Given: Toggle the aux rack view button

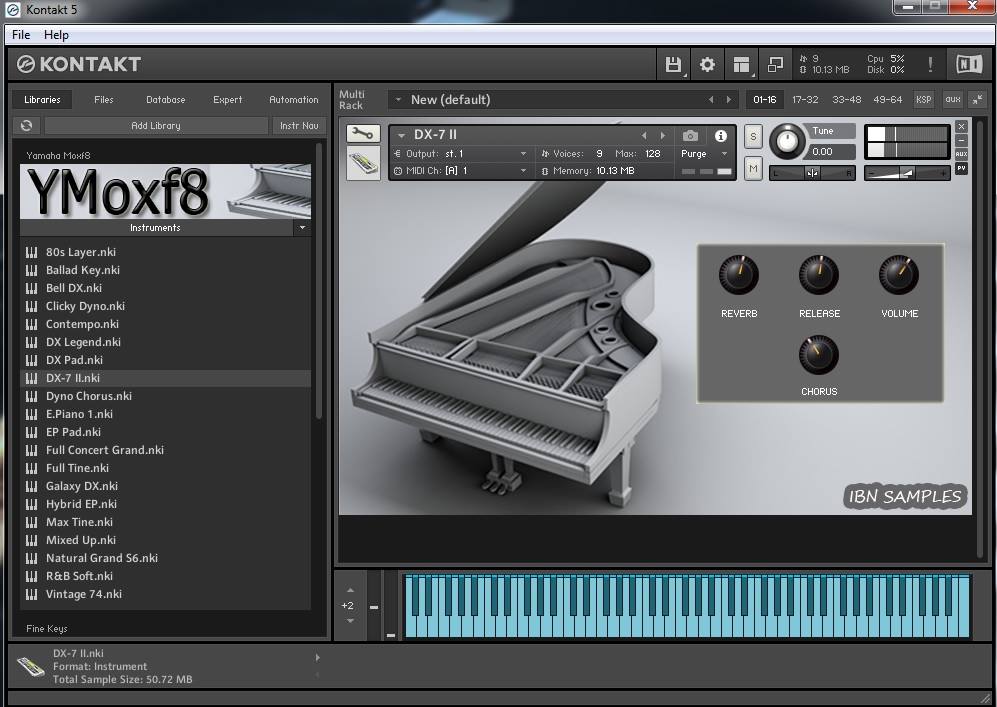Looking at the screenshot, I should pos(952,99).
